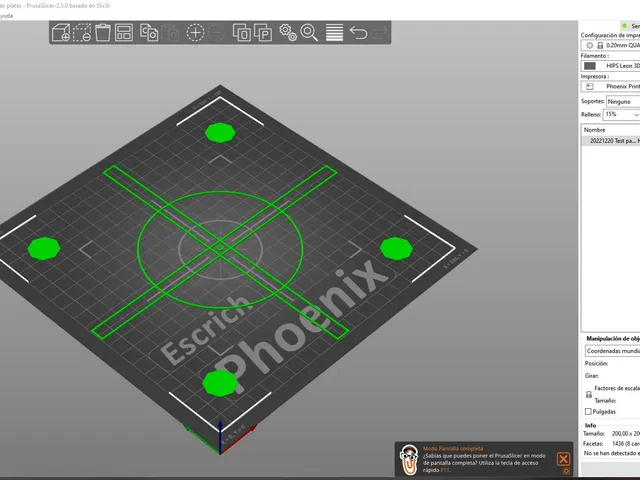The width and height of the screenshot is (640, 480).
Task: Click the Search magnifier icon
Action: pos(309,33)
